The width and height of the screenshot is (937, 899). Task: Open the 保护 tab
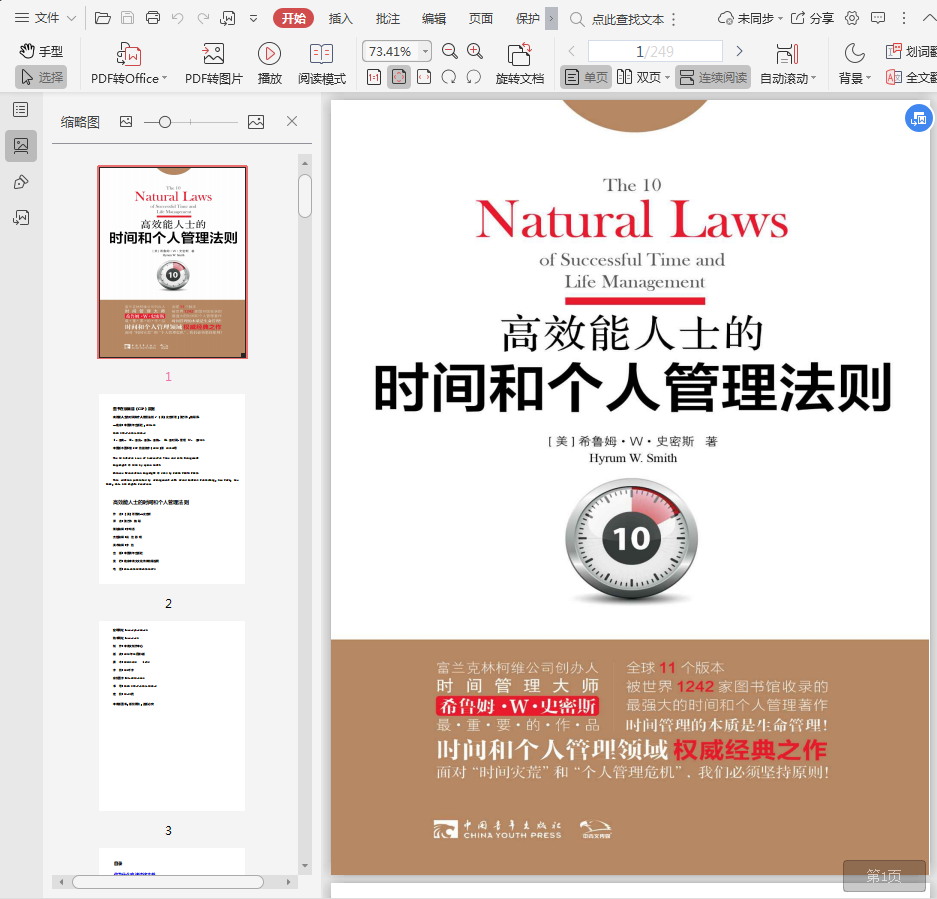point(527,19)
